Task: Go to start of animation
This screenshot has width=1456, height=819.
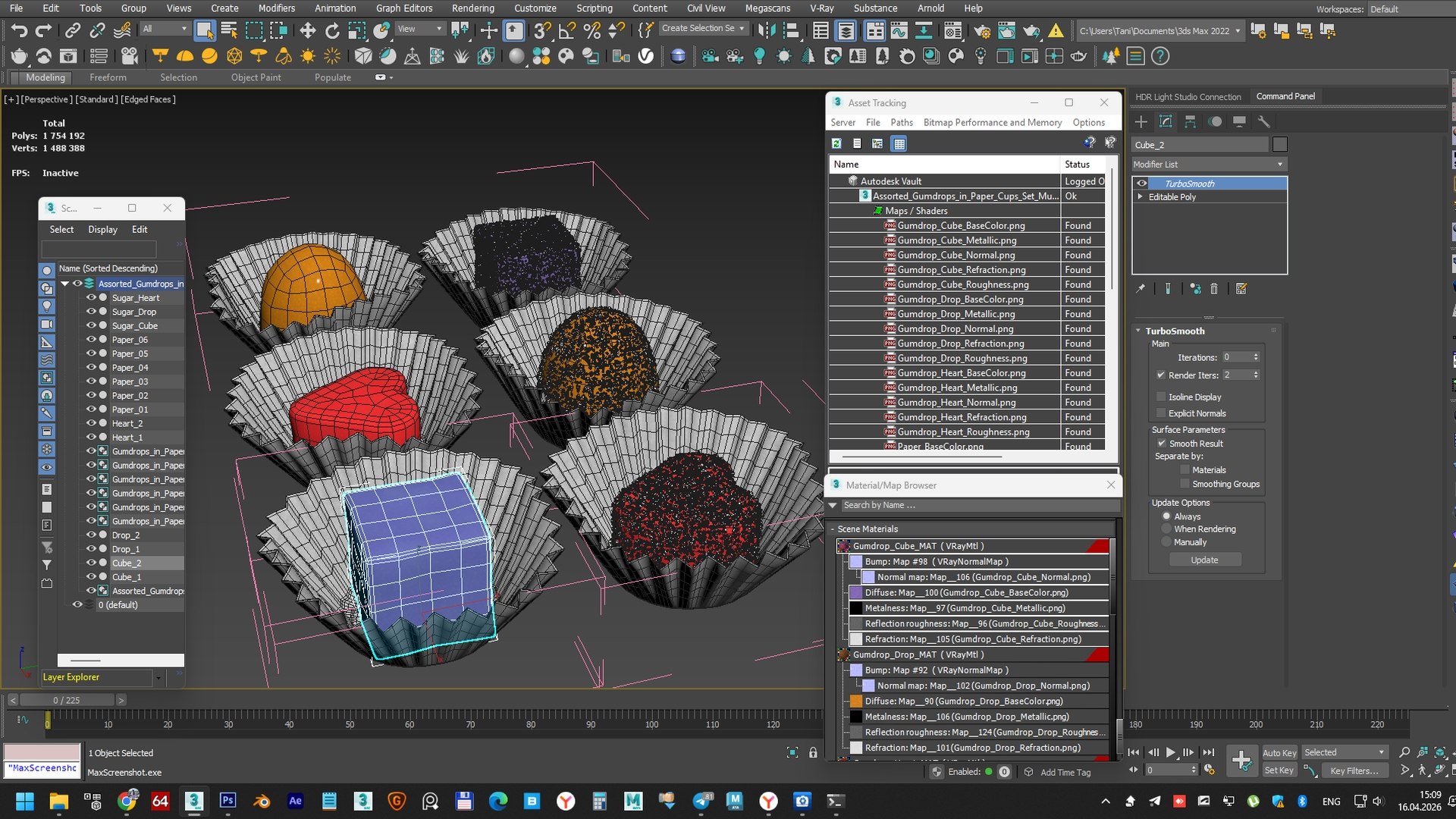Action: [1133, 752]
